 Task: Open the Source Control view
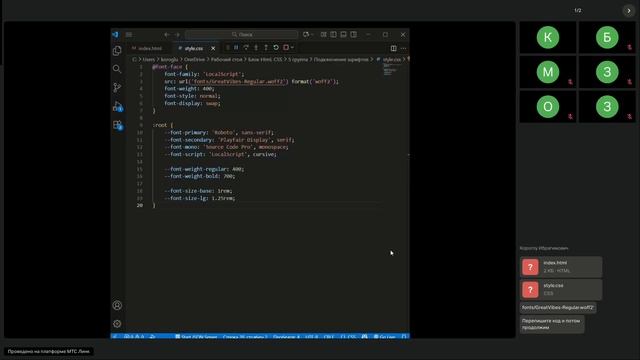[117, 87]
